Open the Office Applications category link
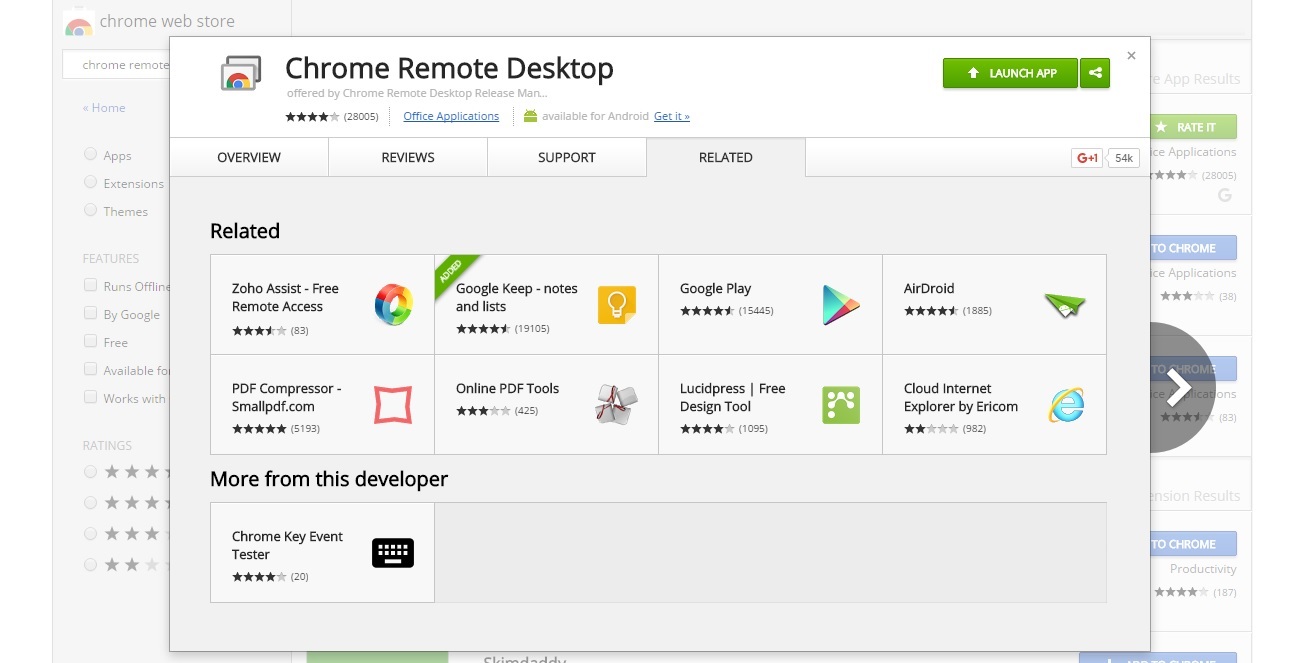The image size is (1313, 663). [x=451, y=116]
